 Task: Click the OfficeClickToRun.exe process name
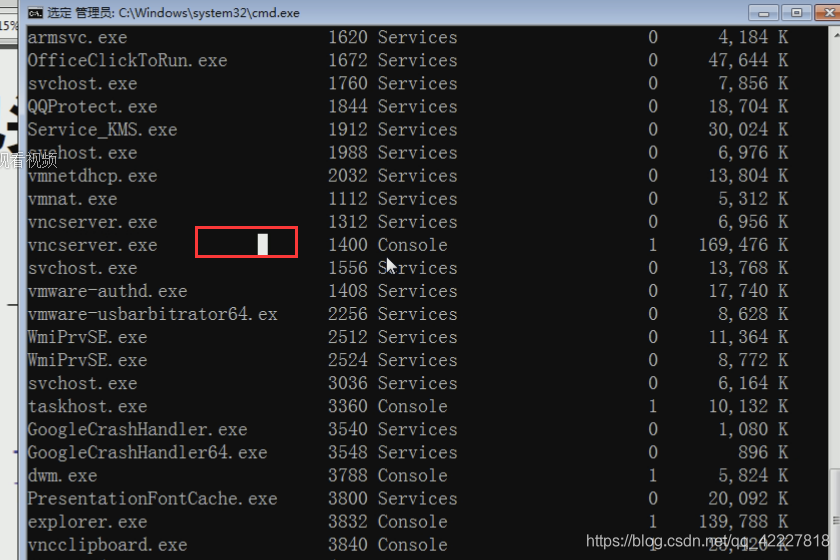click(x=128, y=61)
